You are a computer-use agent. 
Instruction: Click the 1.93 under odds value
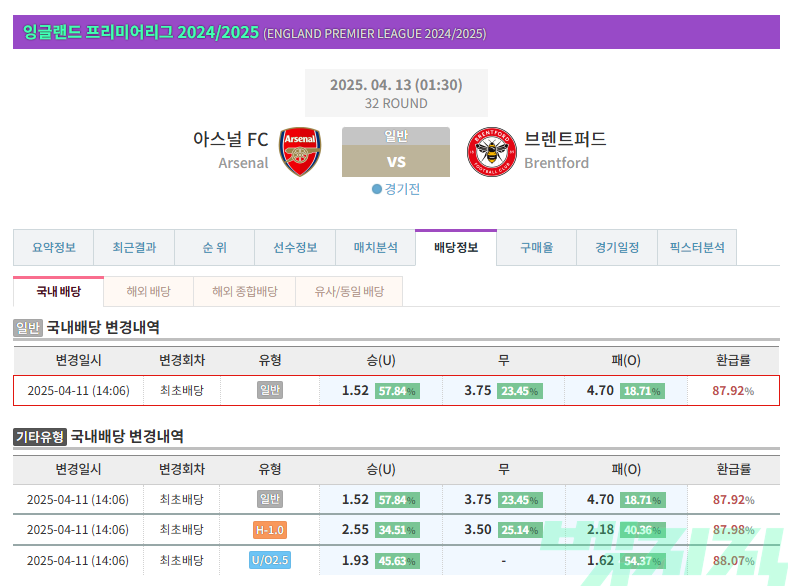point(355,560)
